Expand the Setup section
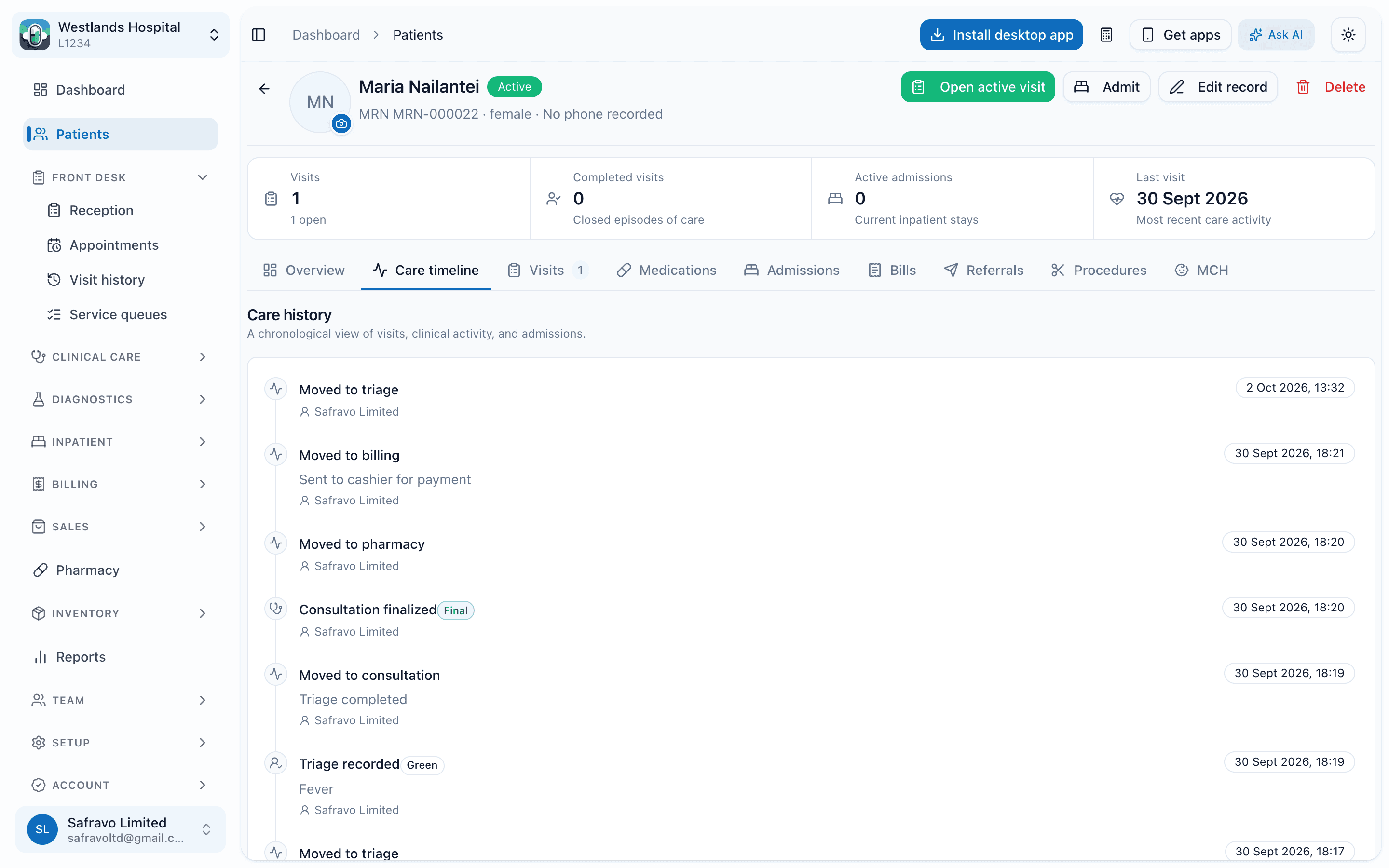This screenshot has width=1389, height=868. pos(121,743)
